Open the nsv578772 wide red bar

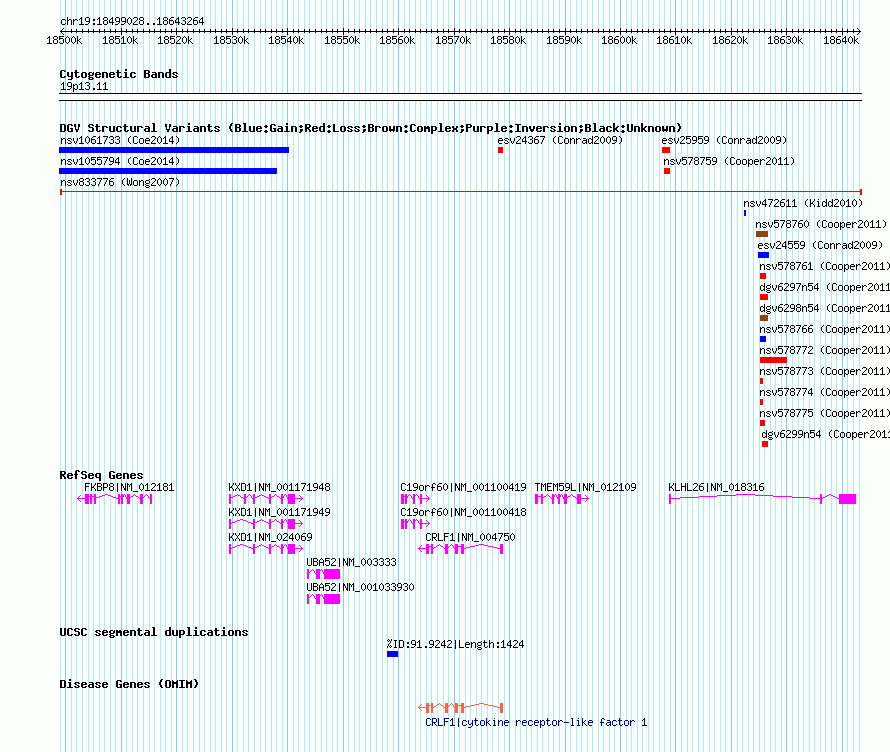point(773,360)
